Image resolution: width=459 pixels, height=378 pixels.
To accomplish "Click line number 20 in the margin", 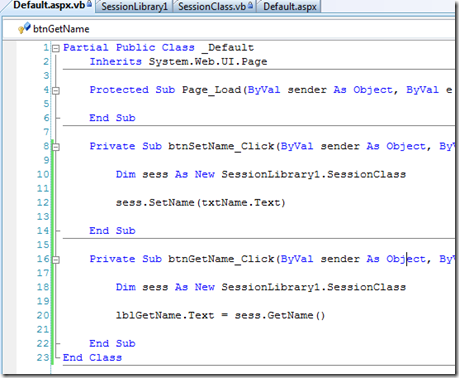I will [43, 315].
